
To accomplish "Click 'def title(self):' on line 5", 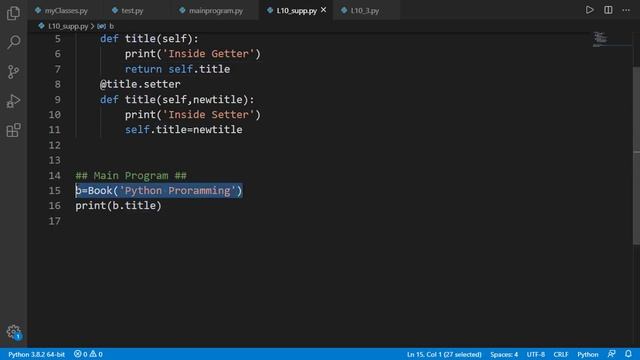I will coord(149,38).
